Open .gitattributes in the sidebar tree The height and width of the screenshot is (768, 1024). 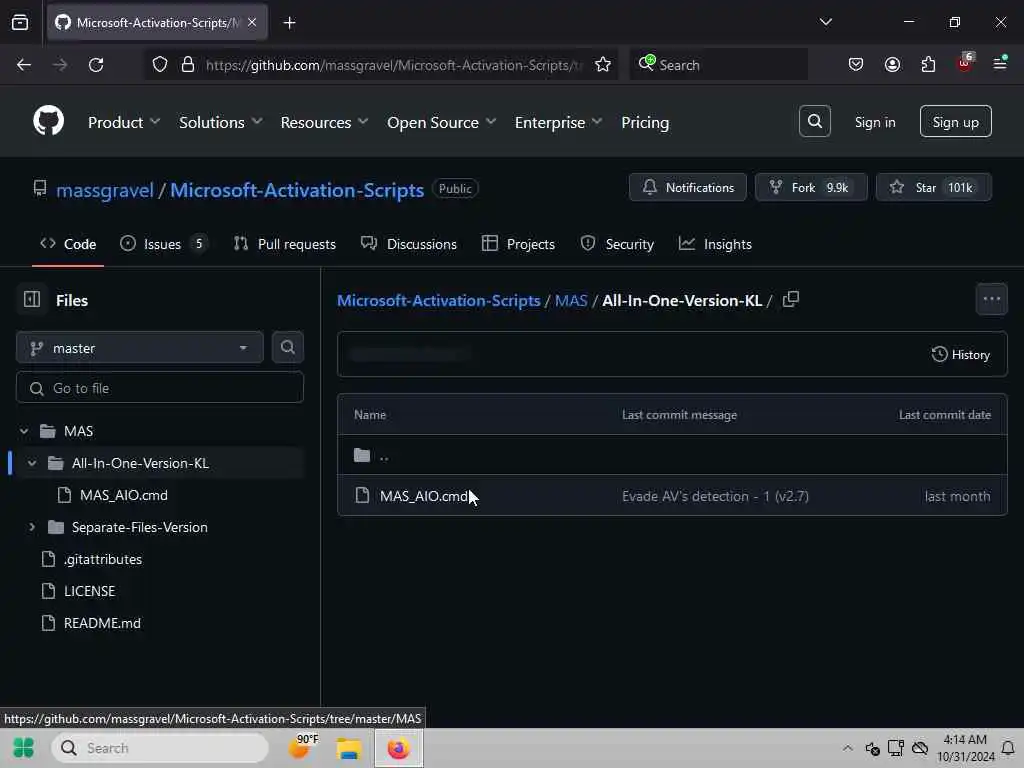pyautogui.click(x=103, y=559)
